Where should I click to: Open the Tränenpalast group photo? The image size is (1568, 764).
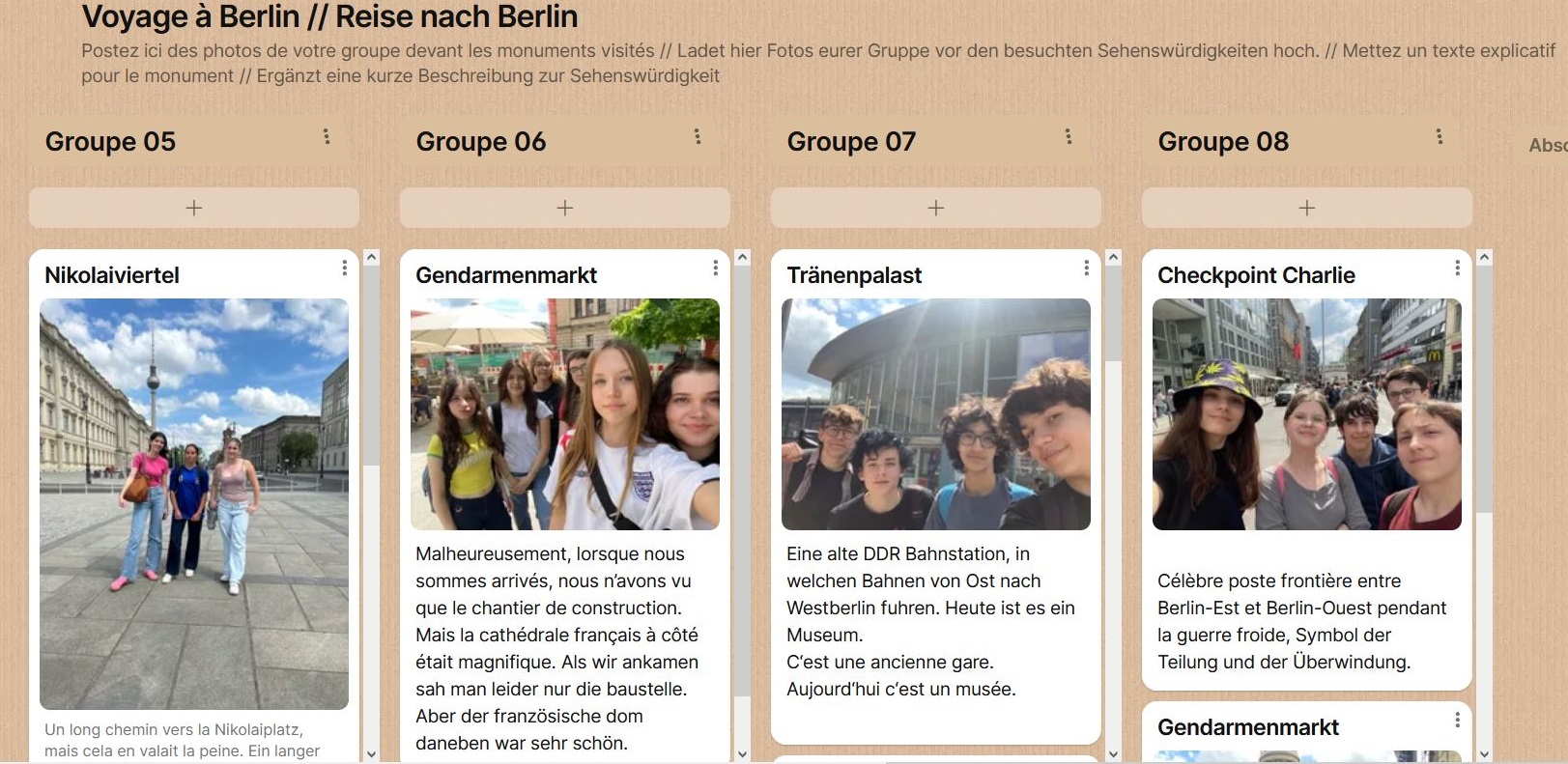(936, 414)
